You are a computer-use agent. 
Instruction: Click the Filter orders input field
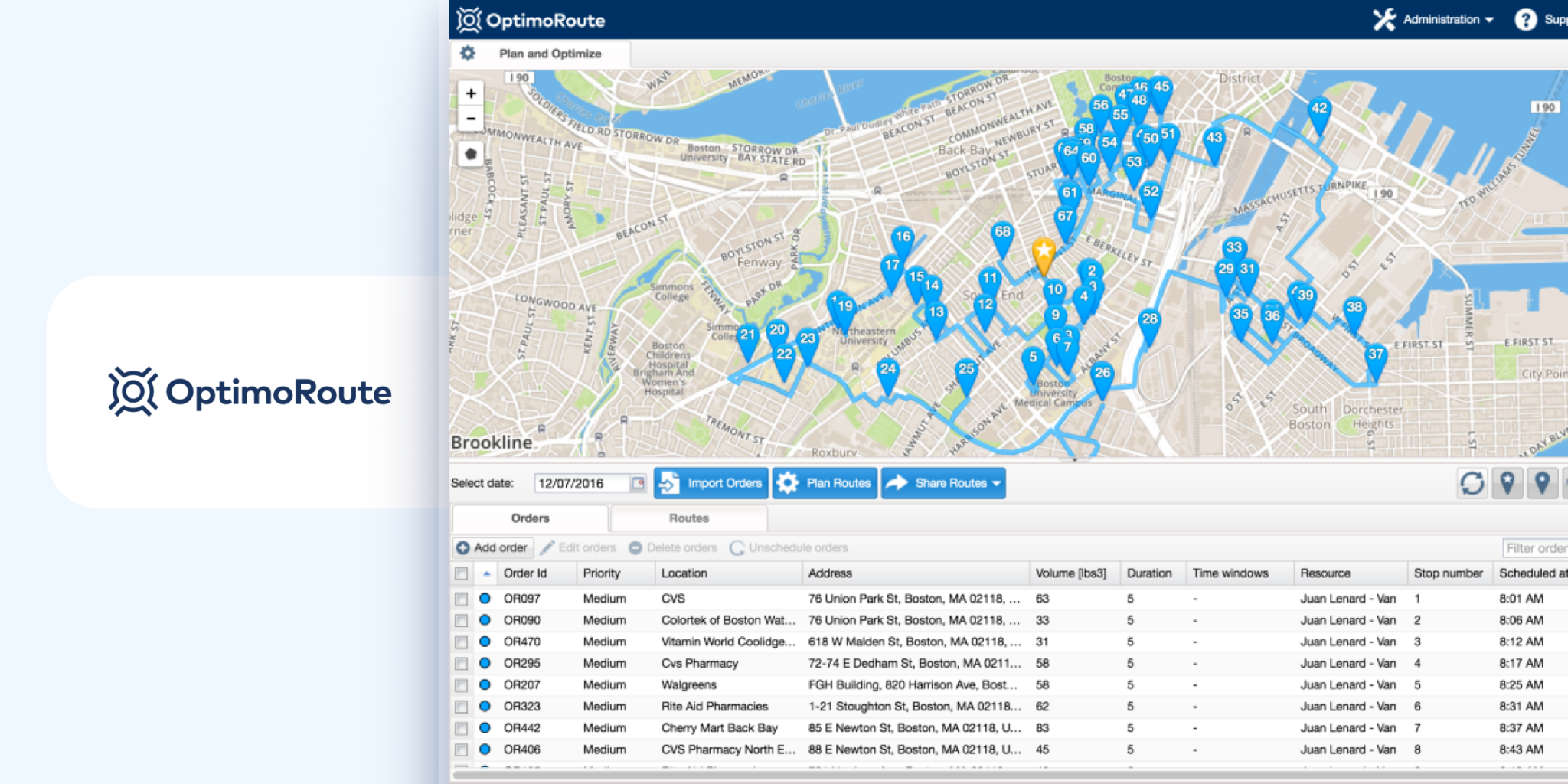coord(1534,548)
